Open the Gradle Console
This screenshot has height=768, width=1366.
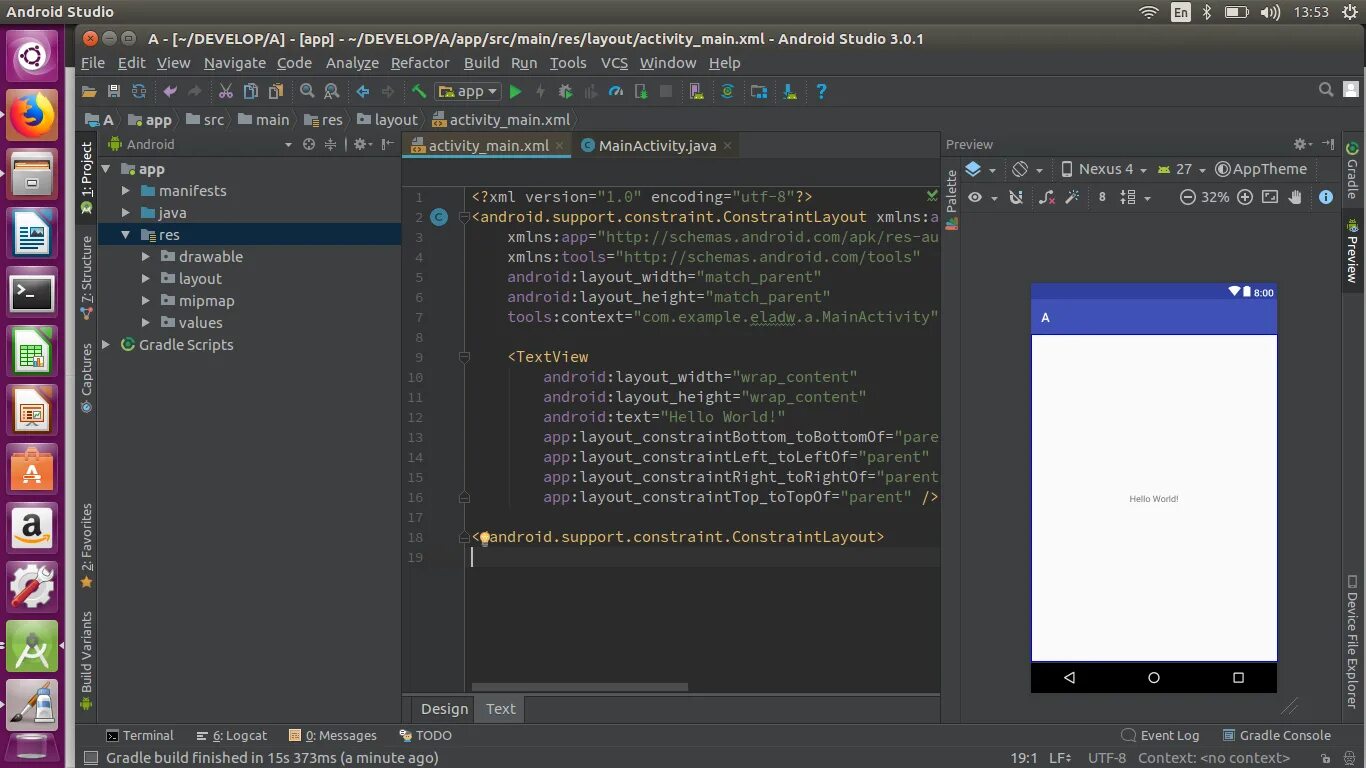pos(1277,735)
